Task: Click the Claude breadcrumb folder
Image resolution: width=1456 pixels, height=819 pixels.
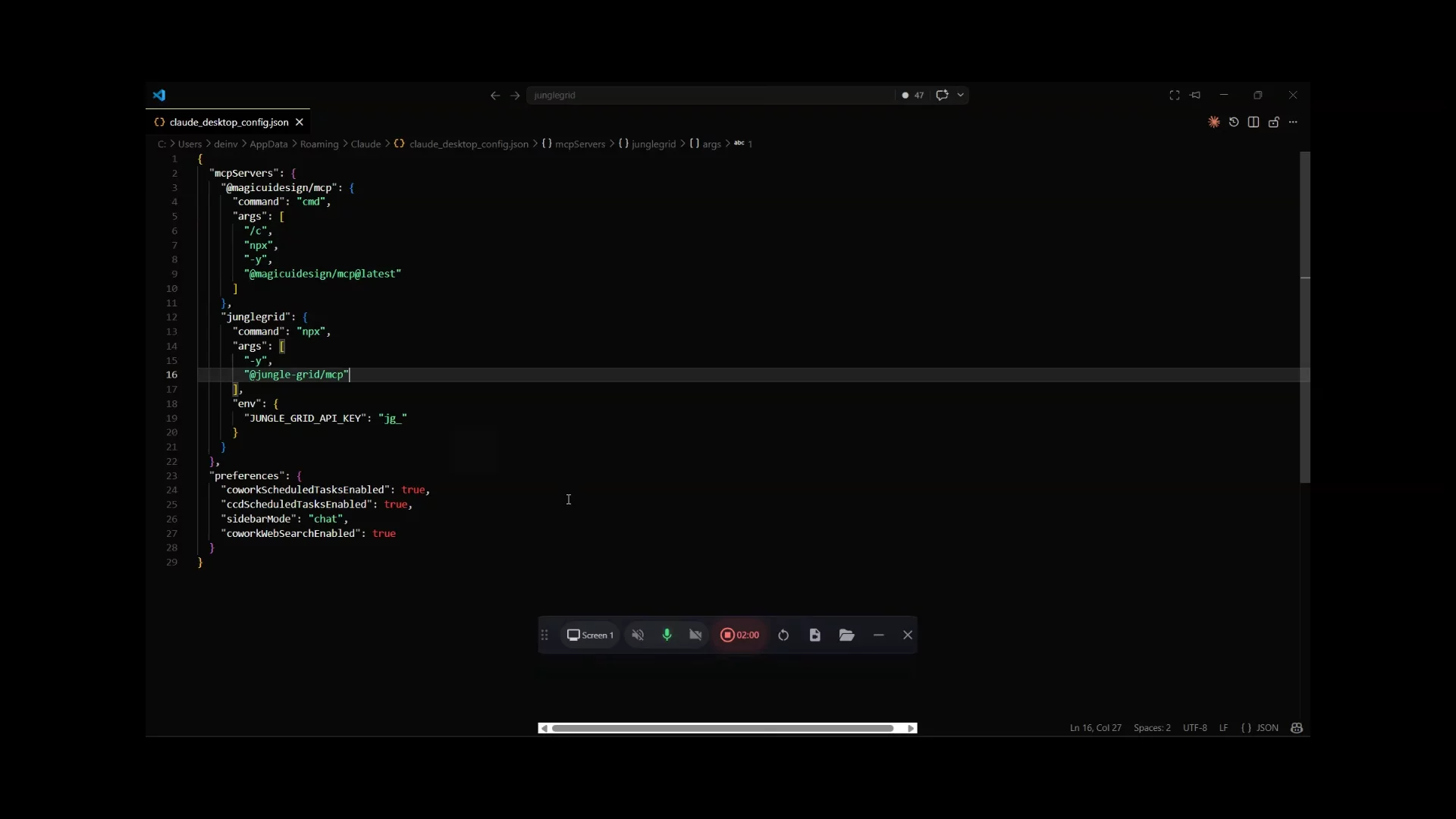Action: (x=366, y=144)
